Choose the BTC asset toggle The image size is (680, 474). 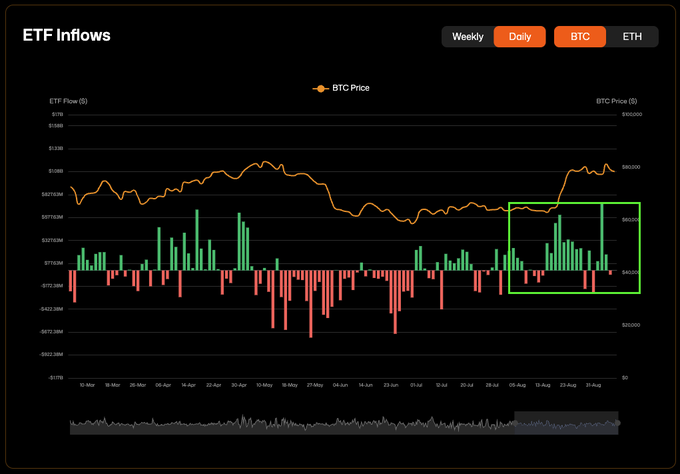[580, 37]
